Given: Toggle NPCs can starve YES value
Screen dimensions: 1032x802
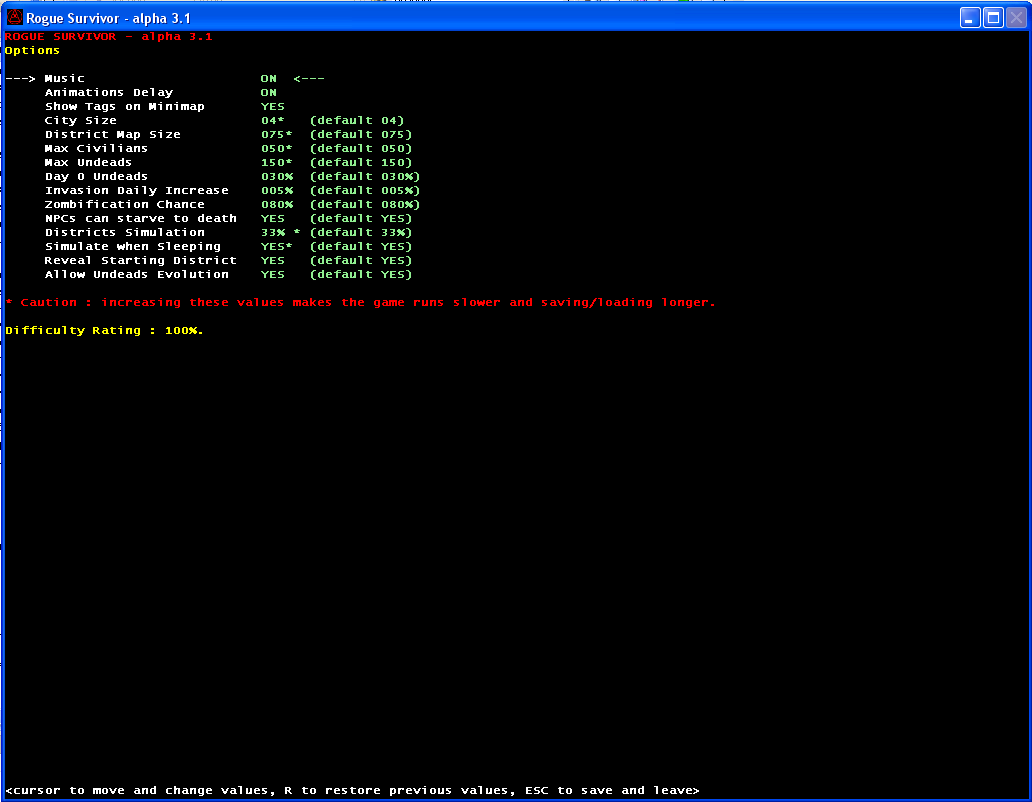Looking at the screenshot, I should (272, 218).
